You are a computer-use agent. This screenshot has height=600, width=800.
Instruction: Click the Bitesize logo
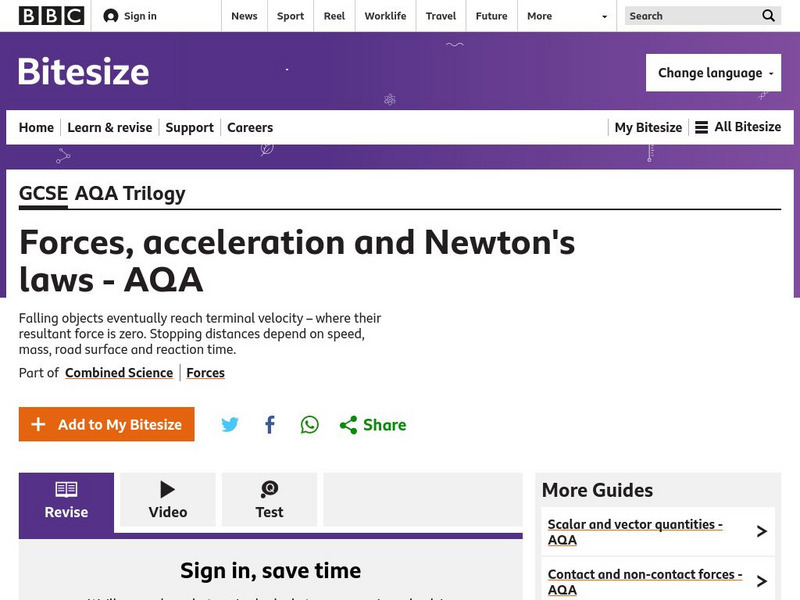(84, 72)
